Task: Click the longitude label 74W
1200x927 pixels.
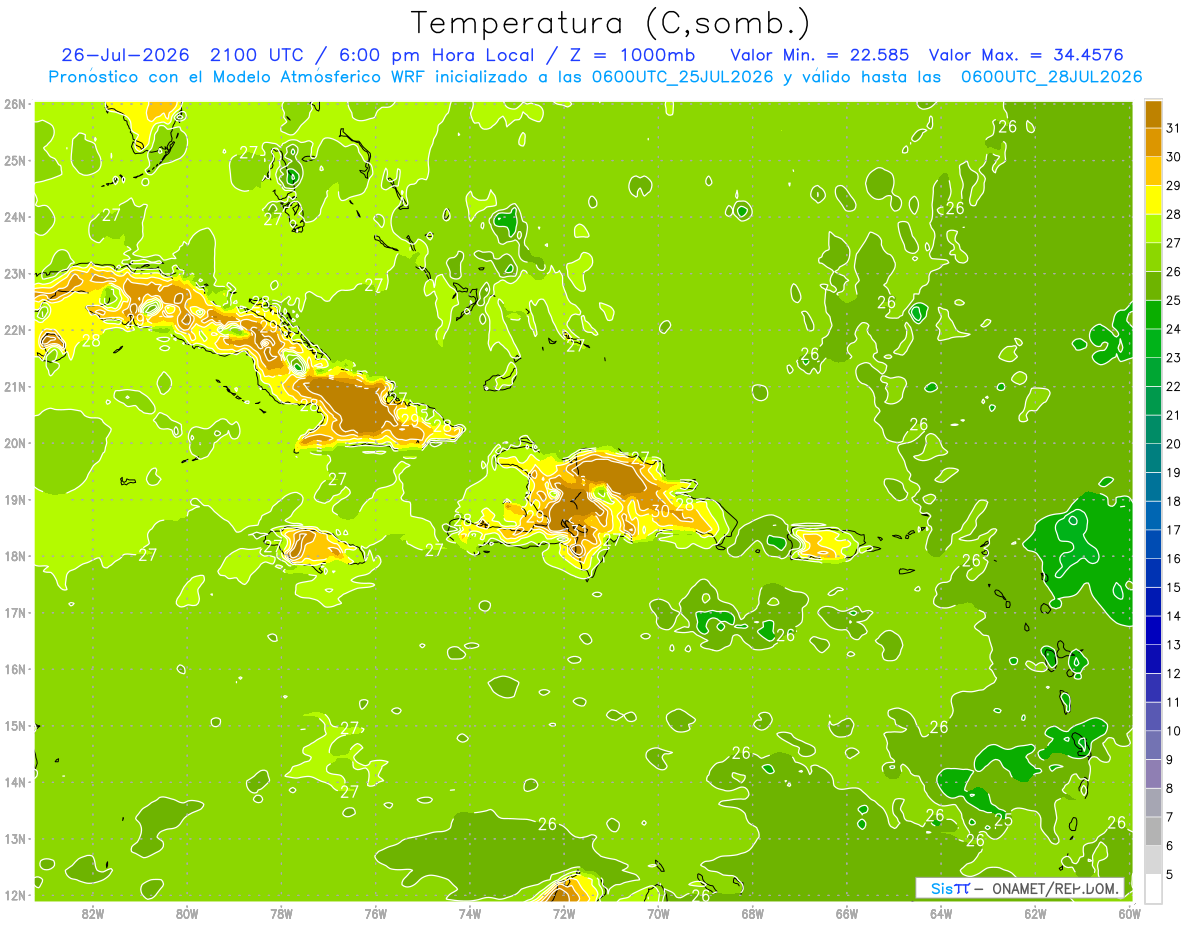Action: (469, 913)
